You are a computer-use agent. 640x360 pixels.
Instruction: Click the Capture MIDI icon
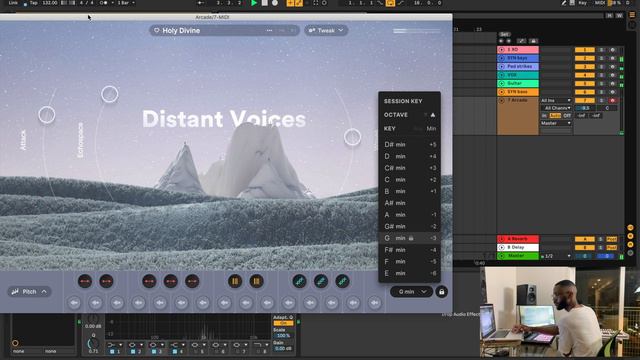[x=316, y=3]
